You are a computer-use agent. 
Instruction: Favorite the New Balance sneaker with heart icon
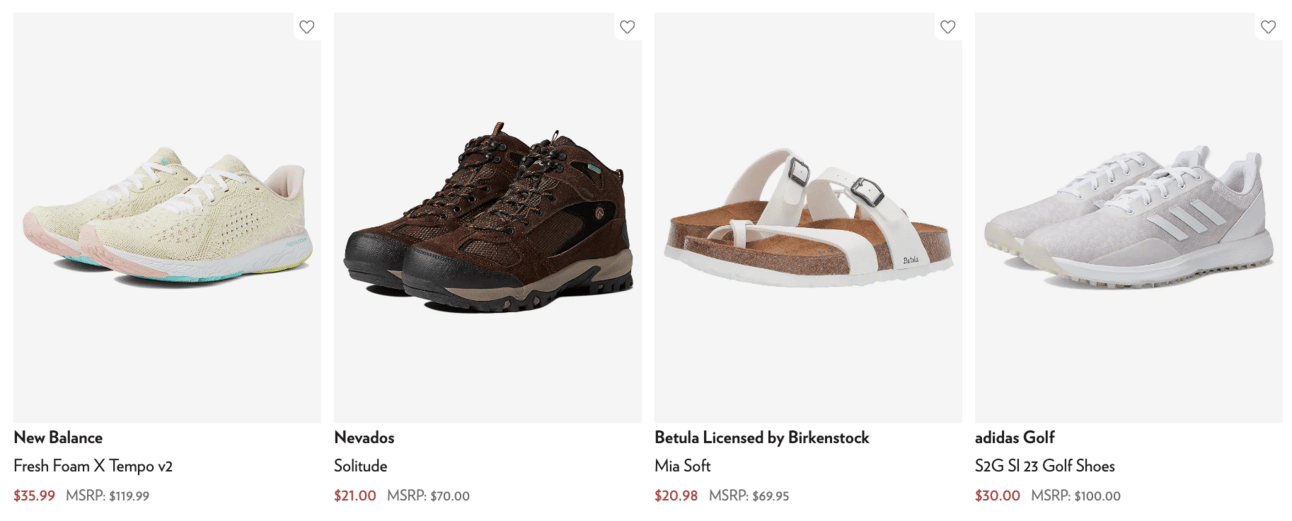307,27
